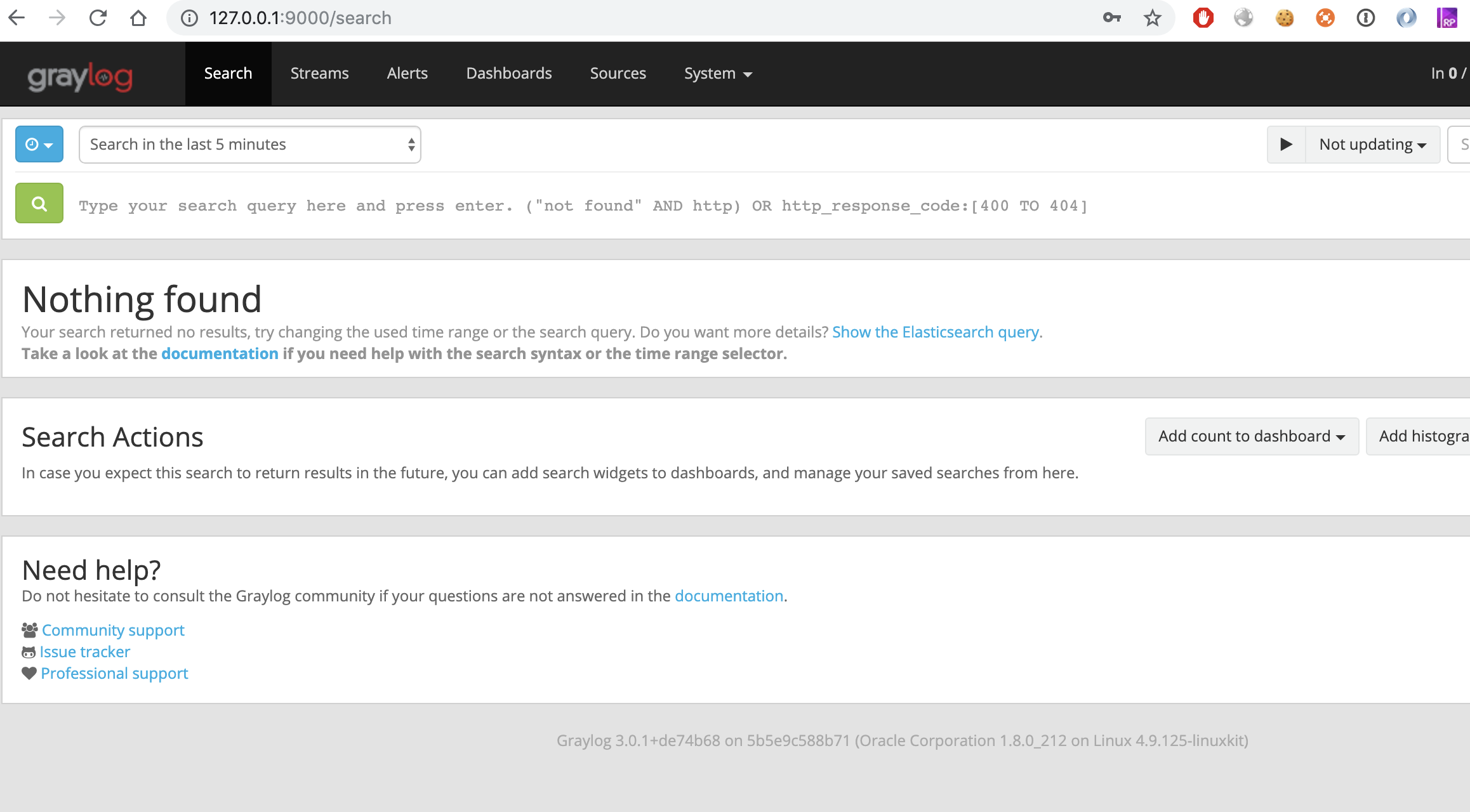The width and height of the screenshot is (1470, 812).
Task: Open the System menu
Action: click(x=717, y=74)
